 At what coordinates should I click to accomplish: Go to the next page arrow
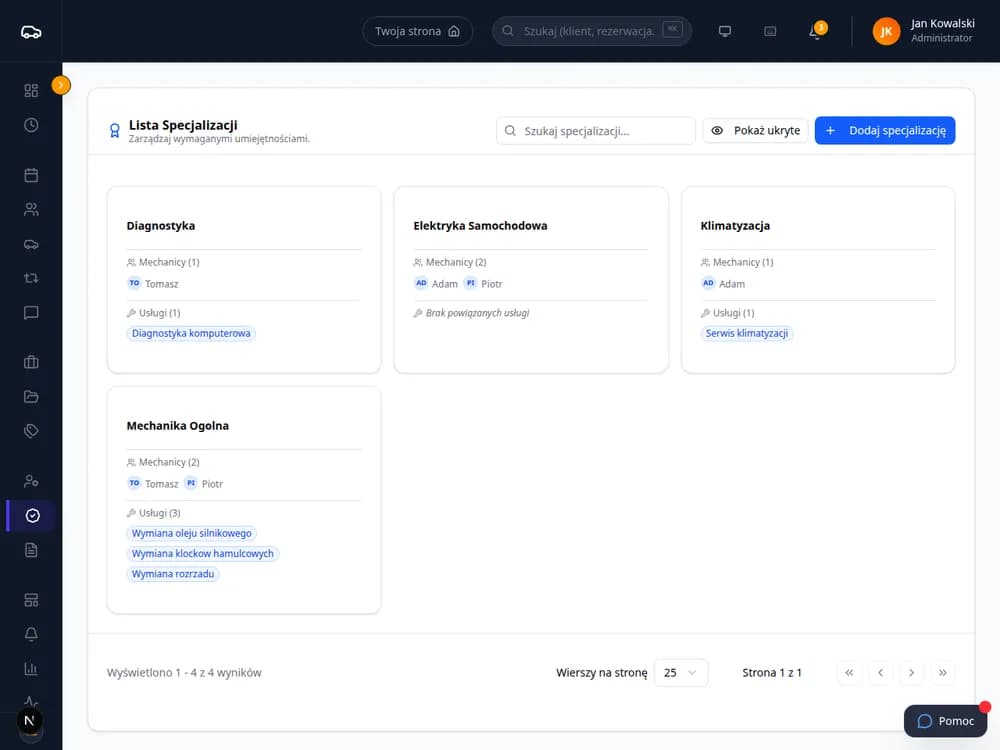911,673
